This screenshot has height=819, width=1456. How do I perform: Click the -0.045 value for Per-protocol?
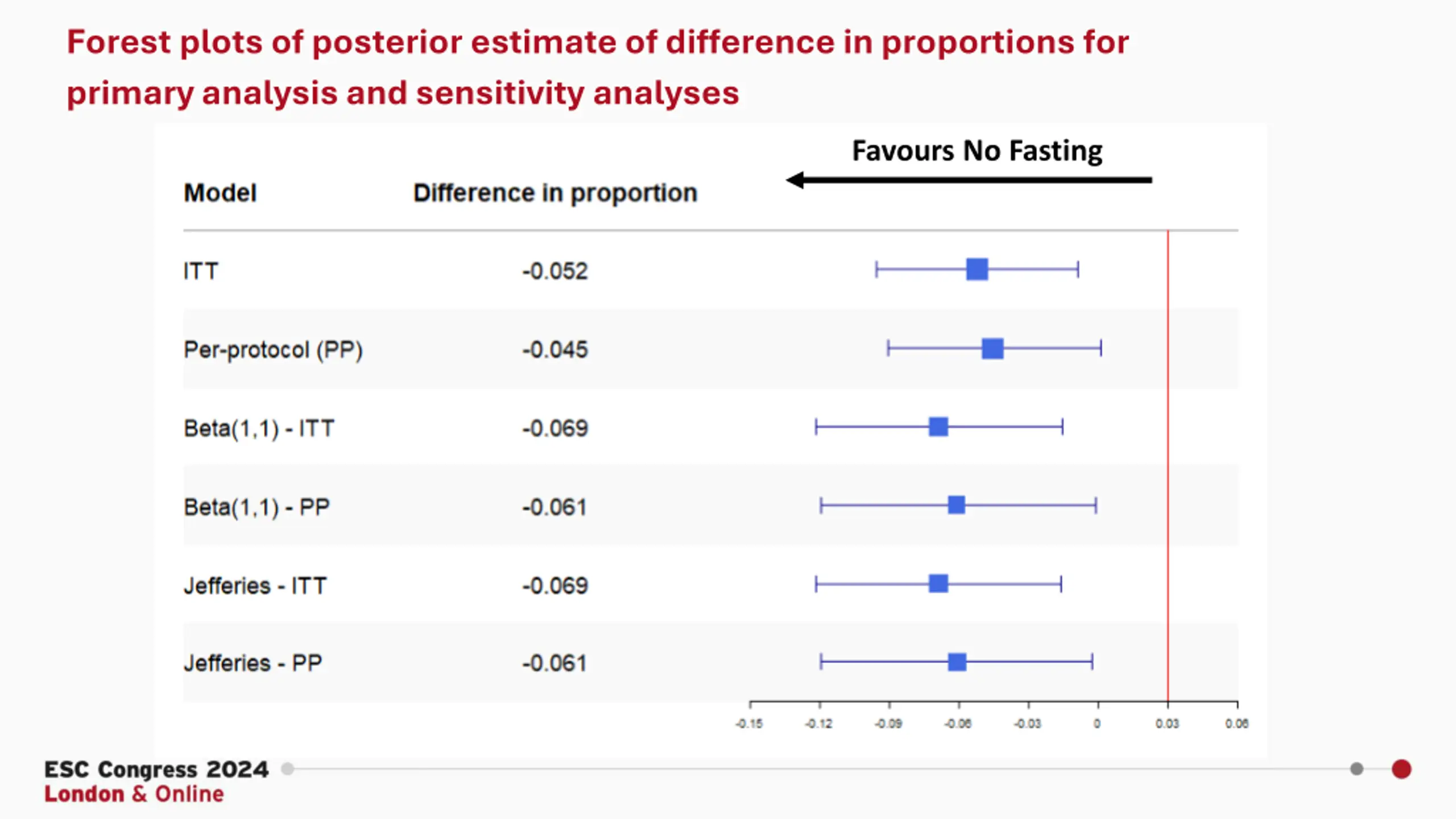[555, 349]
